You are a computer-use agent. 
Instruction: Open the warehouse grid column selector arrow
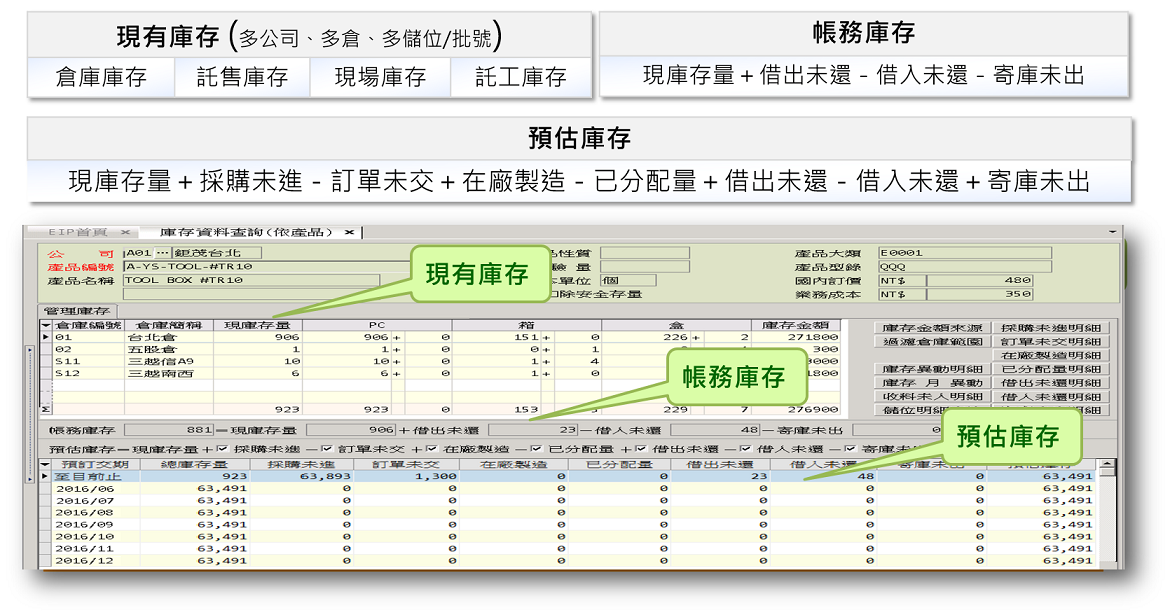coord(45,324)
